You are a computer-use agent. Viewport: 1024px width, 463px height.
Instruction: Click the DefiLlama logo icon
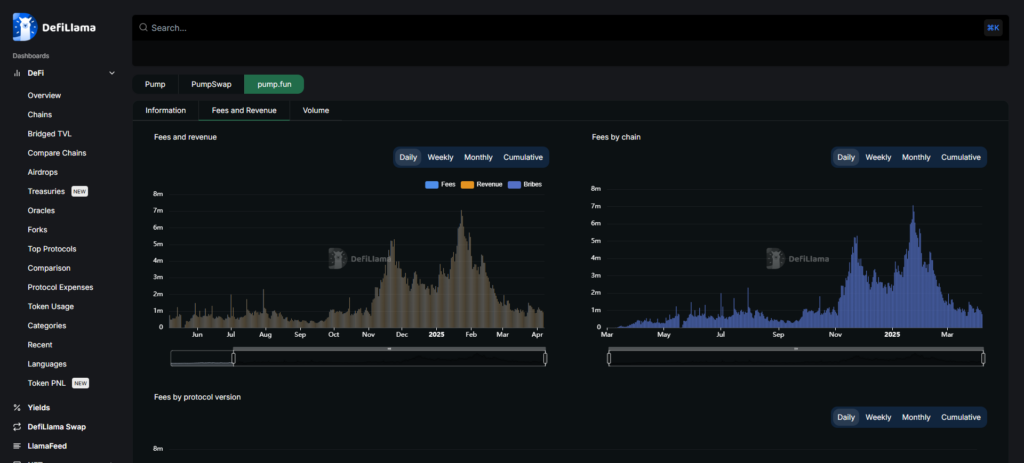click(24, 27)
